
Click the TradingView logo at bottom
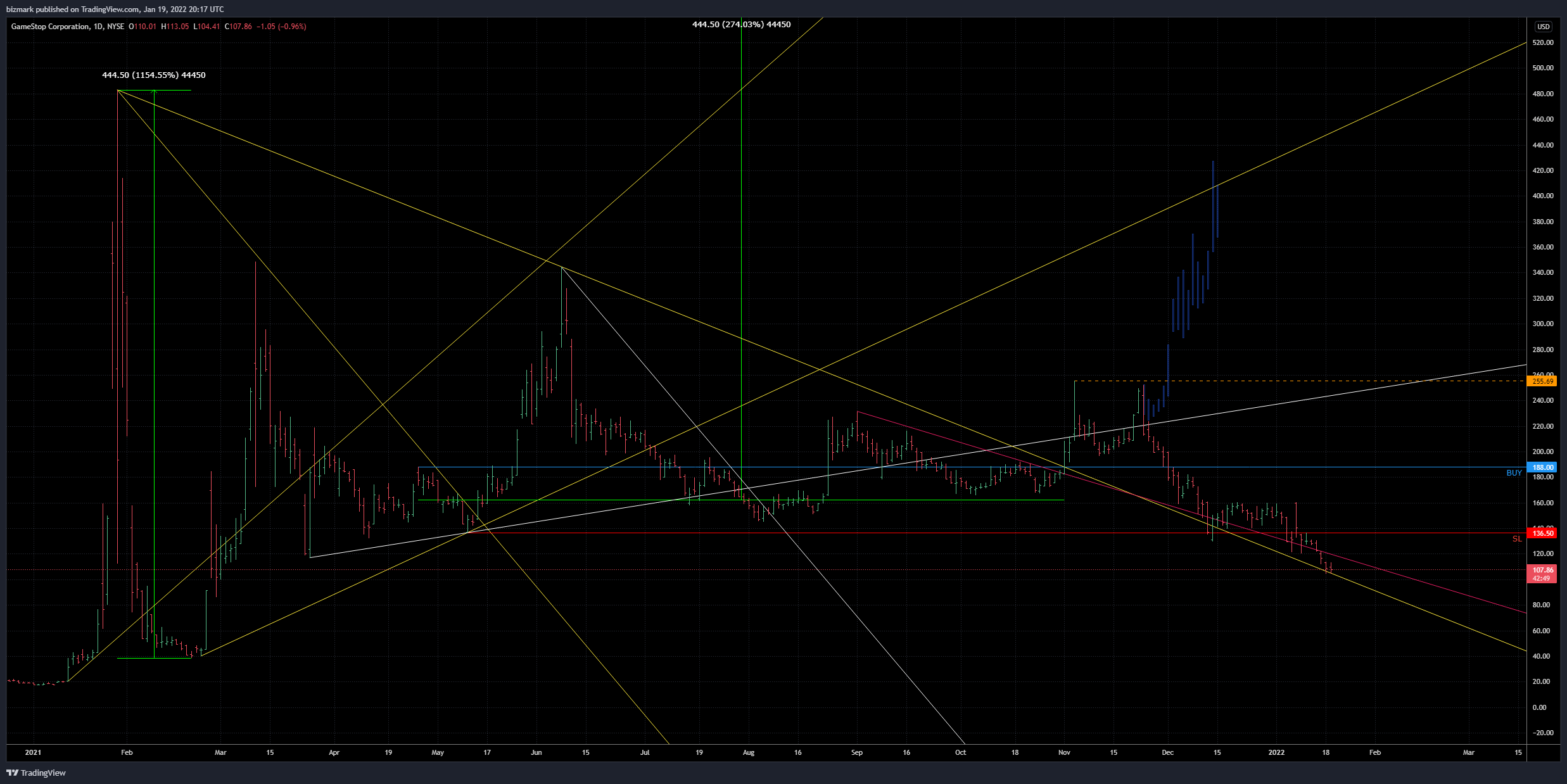[36, 773]
